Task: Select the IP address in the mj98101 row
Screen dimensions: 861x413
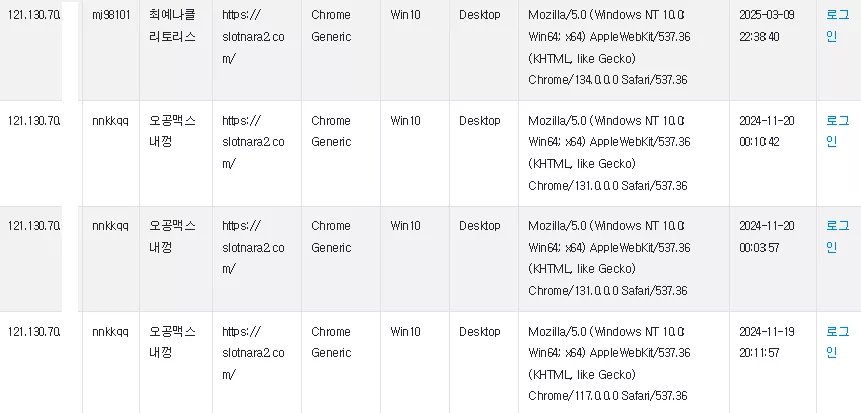Action: click(x=33, y=15)
